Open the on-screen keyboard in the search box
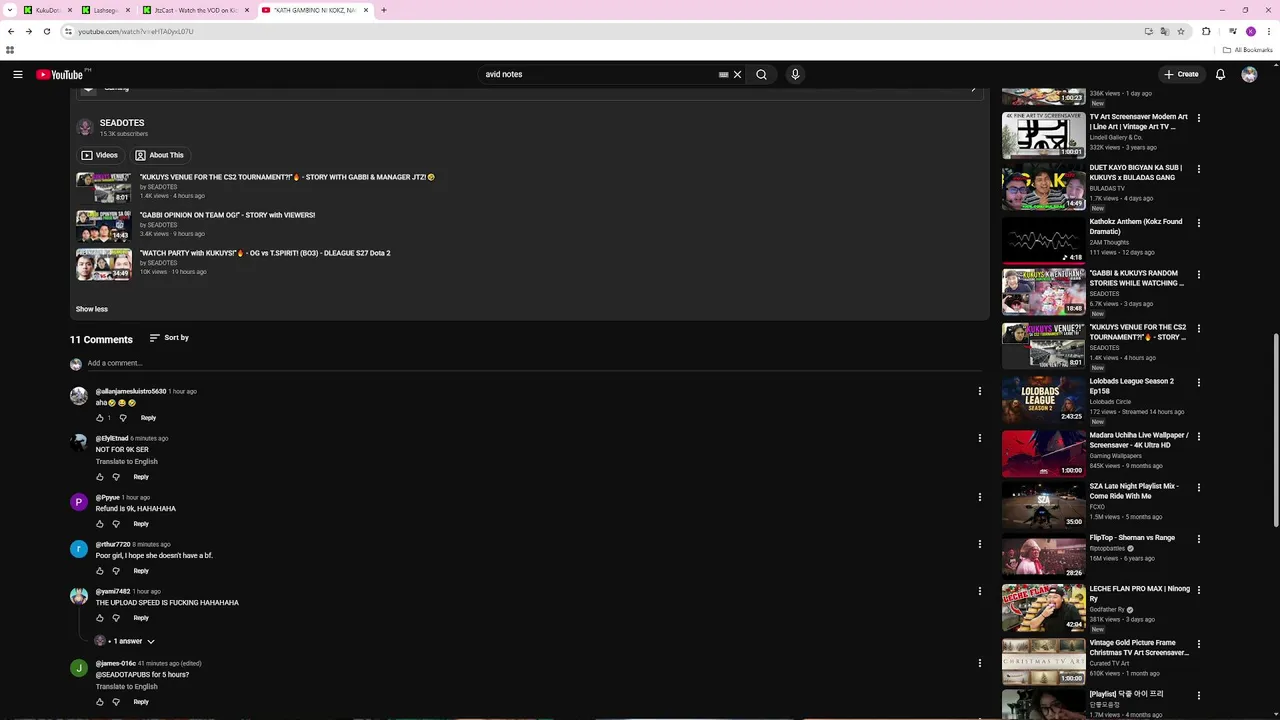 tap(723, 74)
